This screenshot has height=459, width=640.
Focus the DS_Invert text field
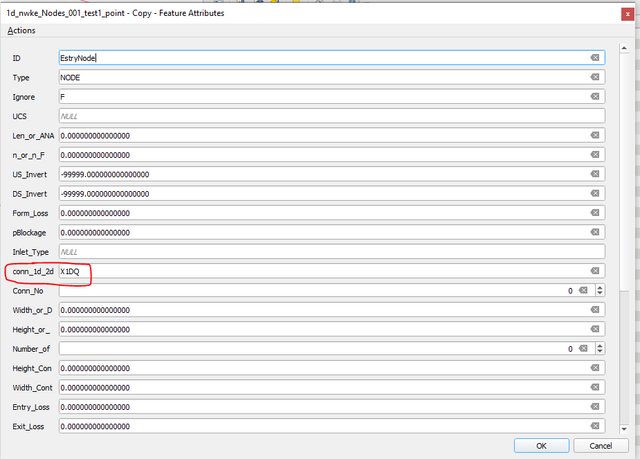[320, 194]
